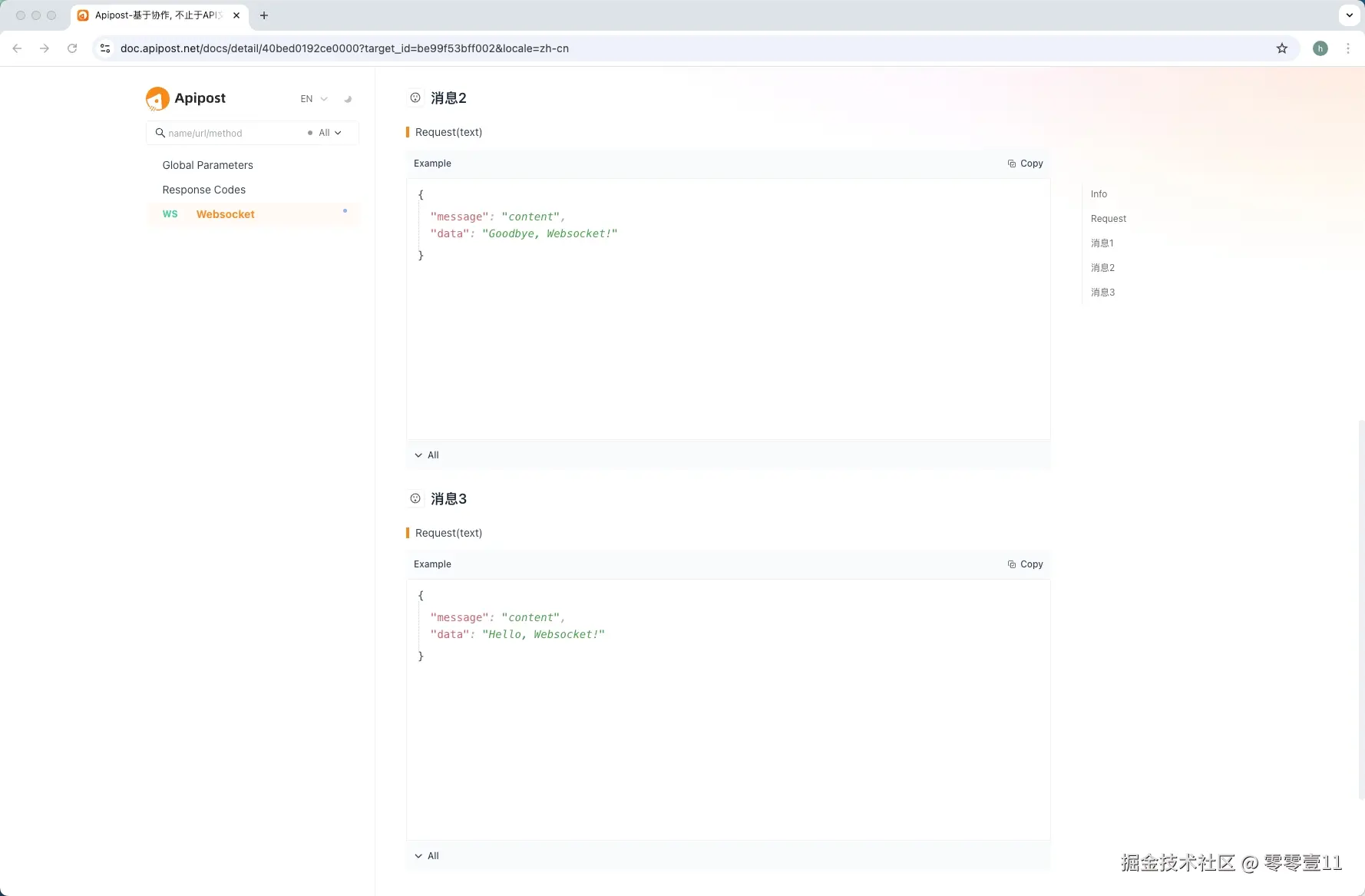Open the browser profile avatar
This screenshot has height=896, width=1365.
tap(1320, 48)
